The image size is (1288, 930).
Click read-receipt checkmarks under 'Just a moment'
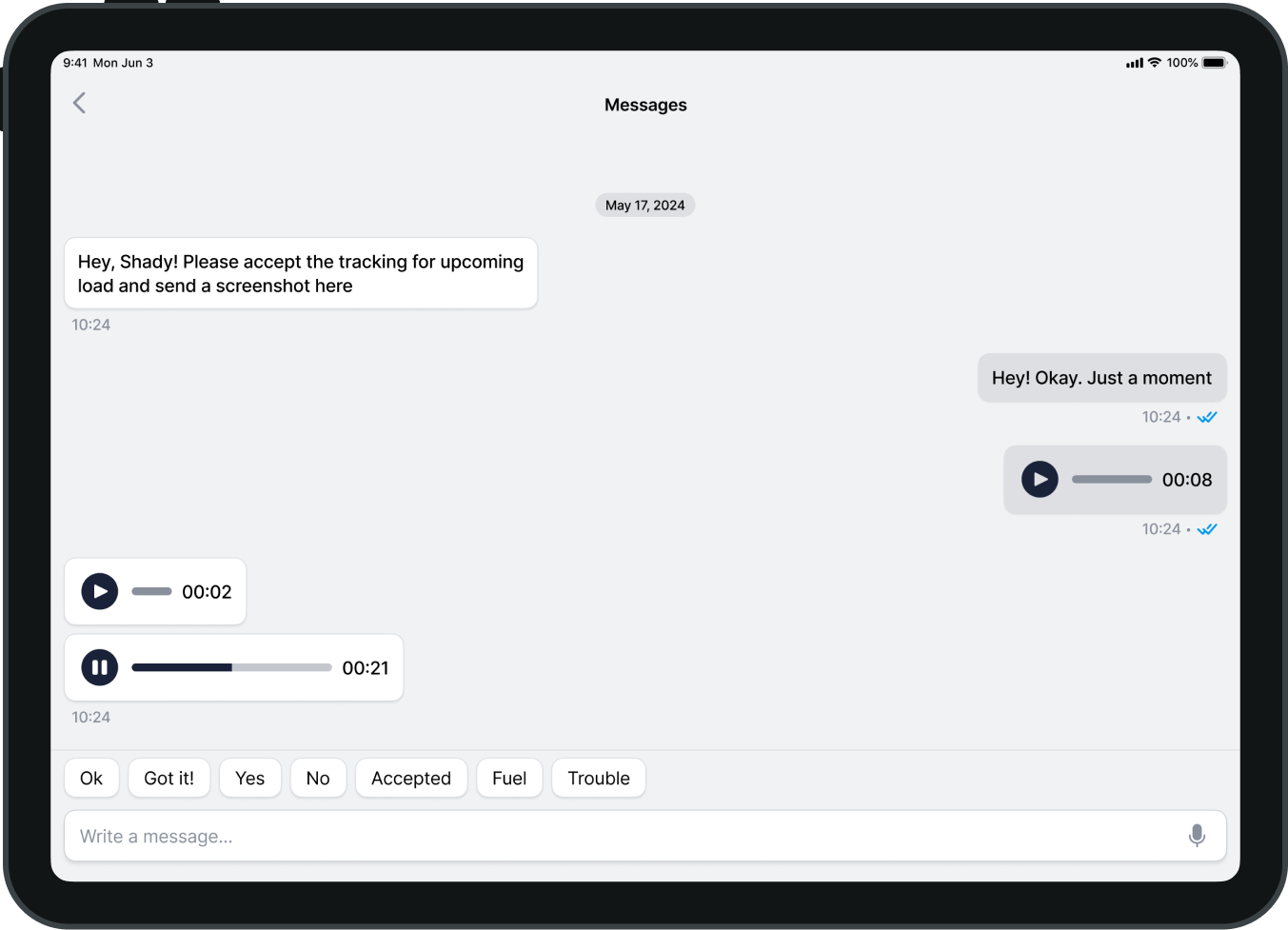pyautogui.click(x=1207, y=417)
